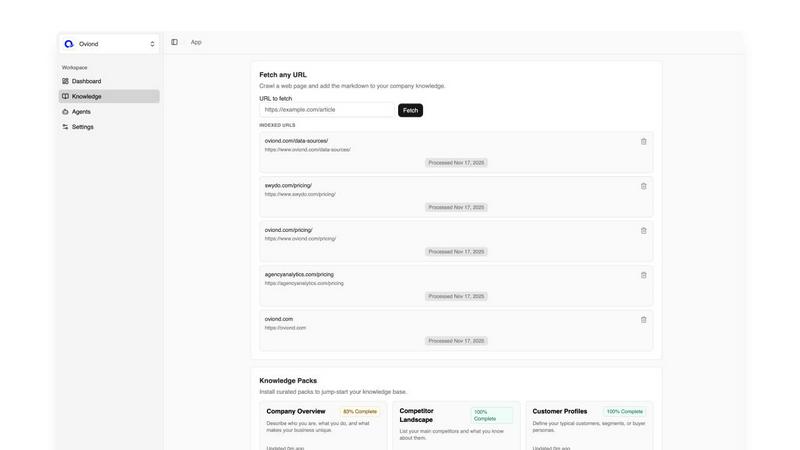
Task: Click Customer Profiles 100% Complete badge
Action: click(624, 412)
